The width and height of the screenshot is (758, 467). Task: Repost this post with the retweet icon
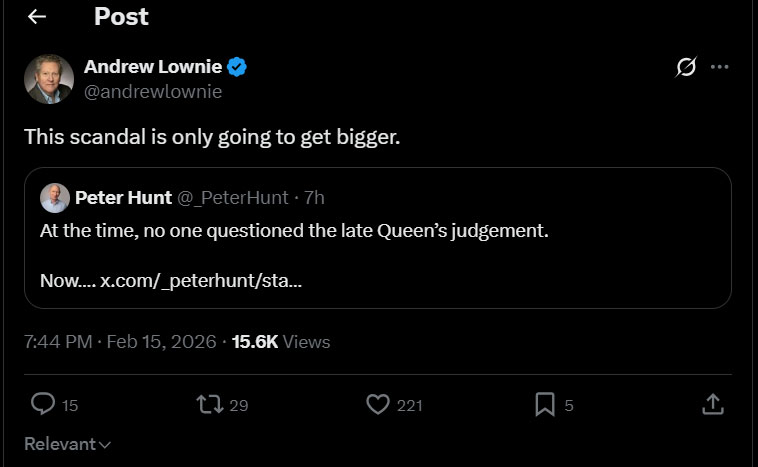[x=210, y=404]
